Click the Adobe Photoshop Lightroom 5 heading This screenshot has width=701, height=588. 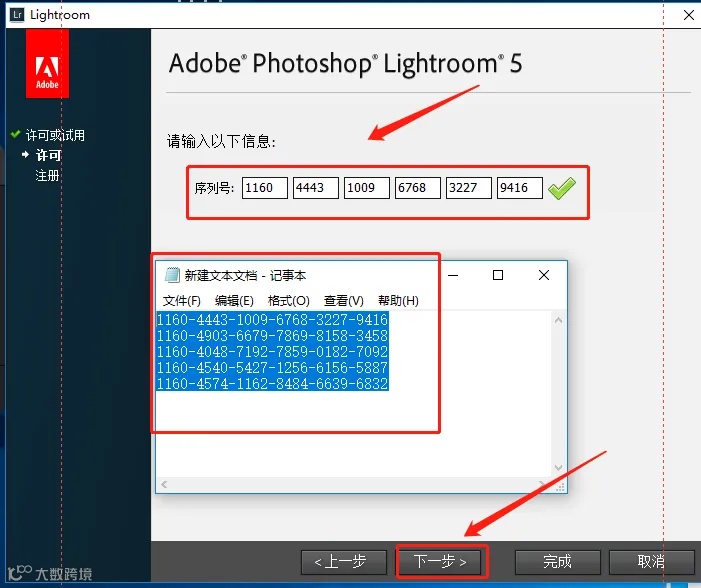click(x=345, y=63)
